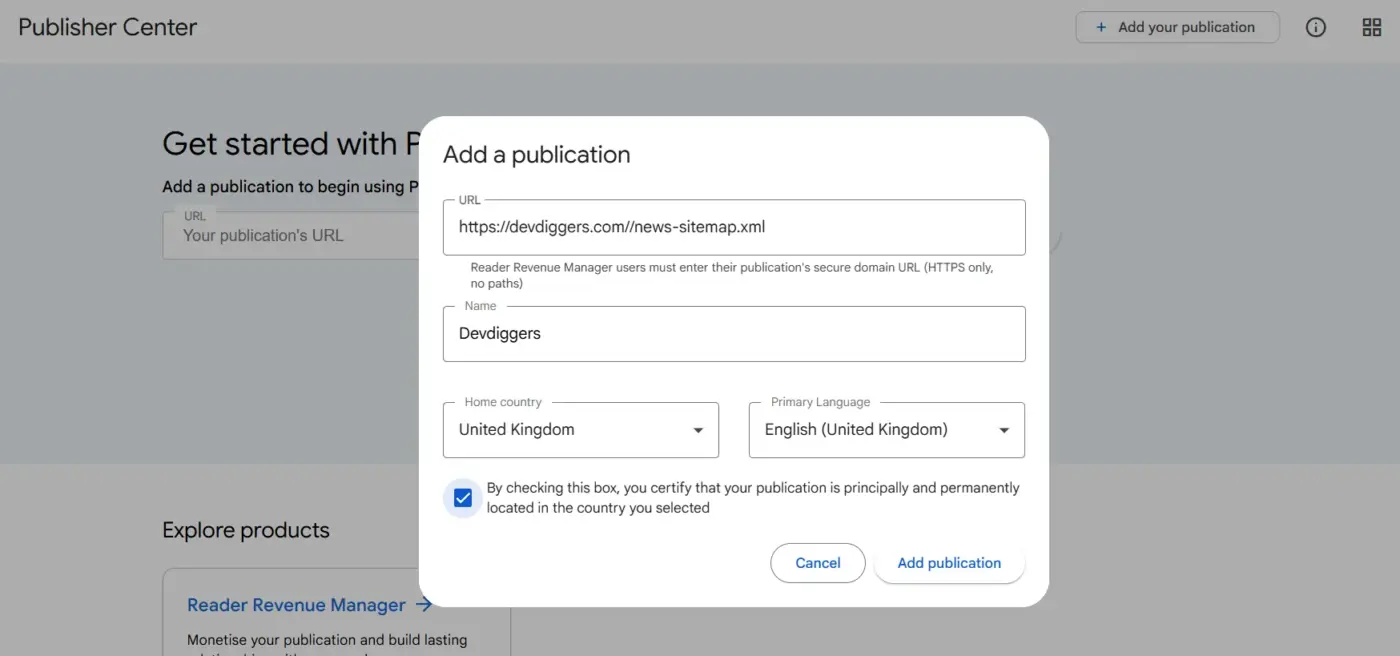Click the Add a publication dialog heading
This screenshot has height=656, width=1400.
click(537, 155)
